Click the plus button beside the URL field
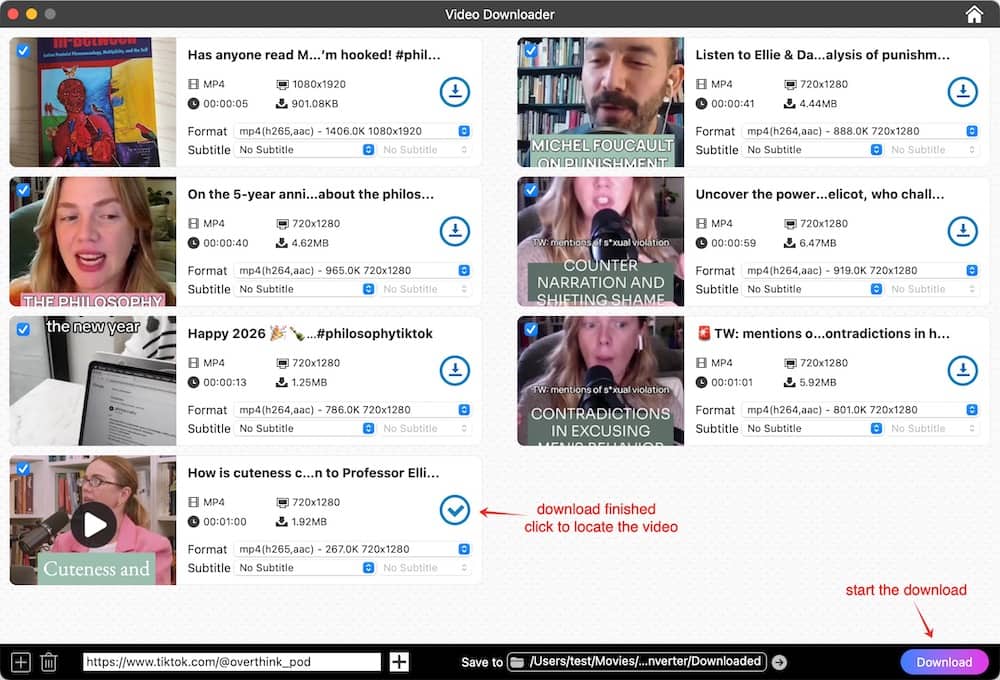 pos(398,661)
